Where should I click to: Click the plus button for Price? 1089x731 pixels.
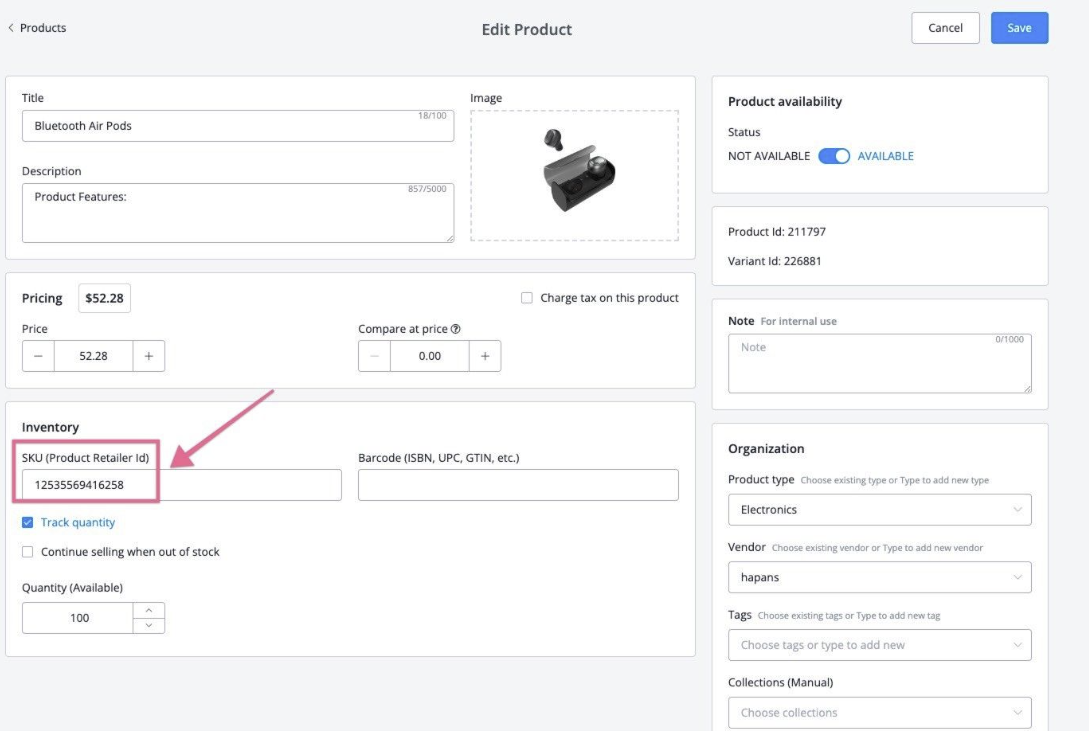[x=148, y=356]
